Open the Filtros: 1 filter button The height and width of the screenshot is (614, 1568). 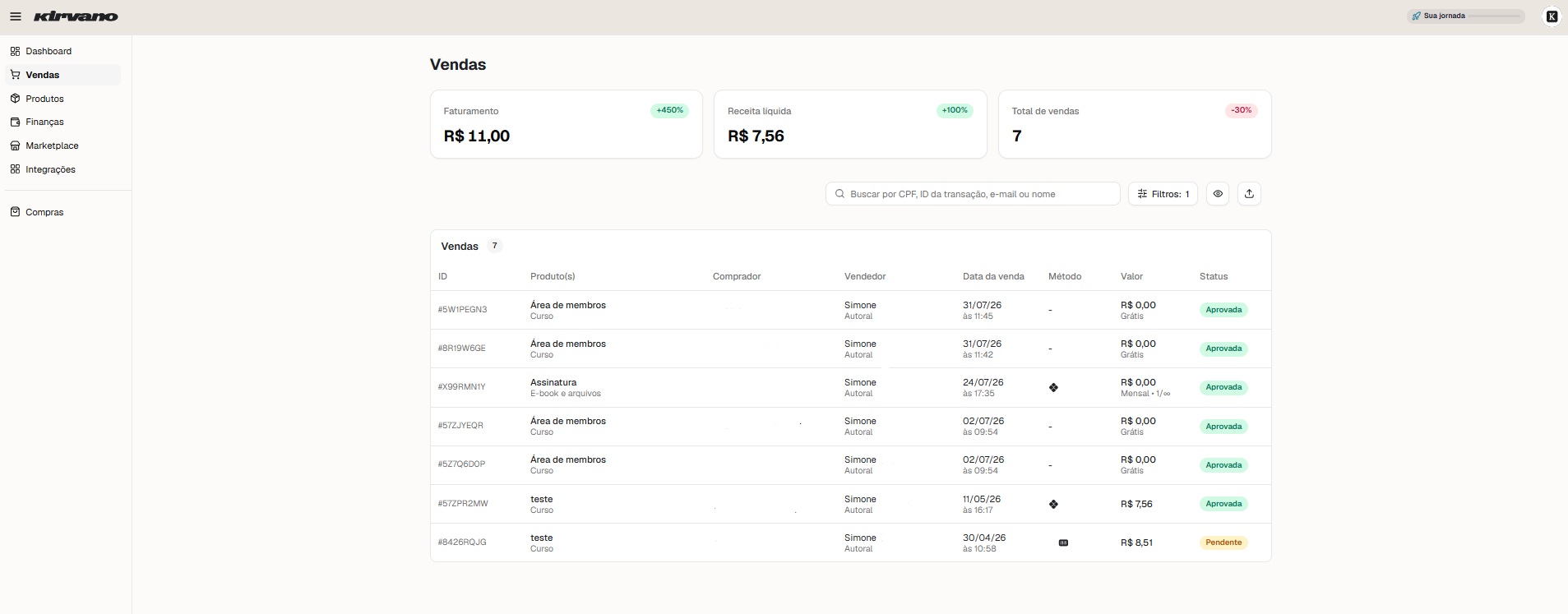click(x=1163, y=194)
